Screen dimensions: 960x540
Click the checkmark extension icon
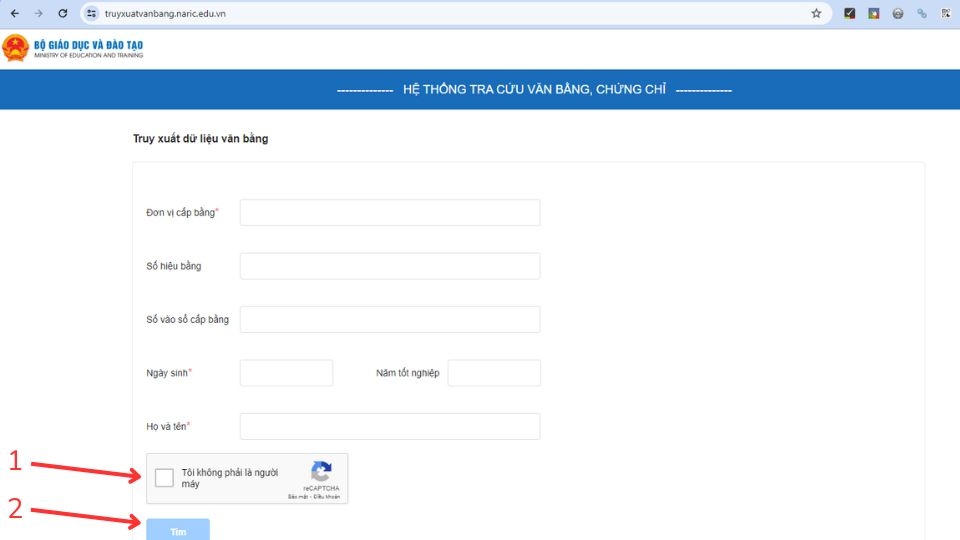(x=849, y=13)
